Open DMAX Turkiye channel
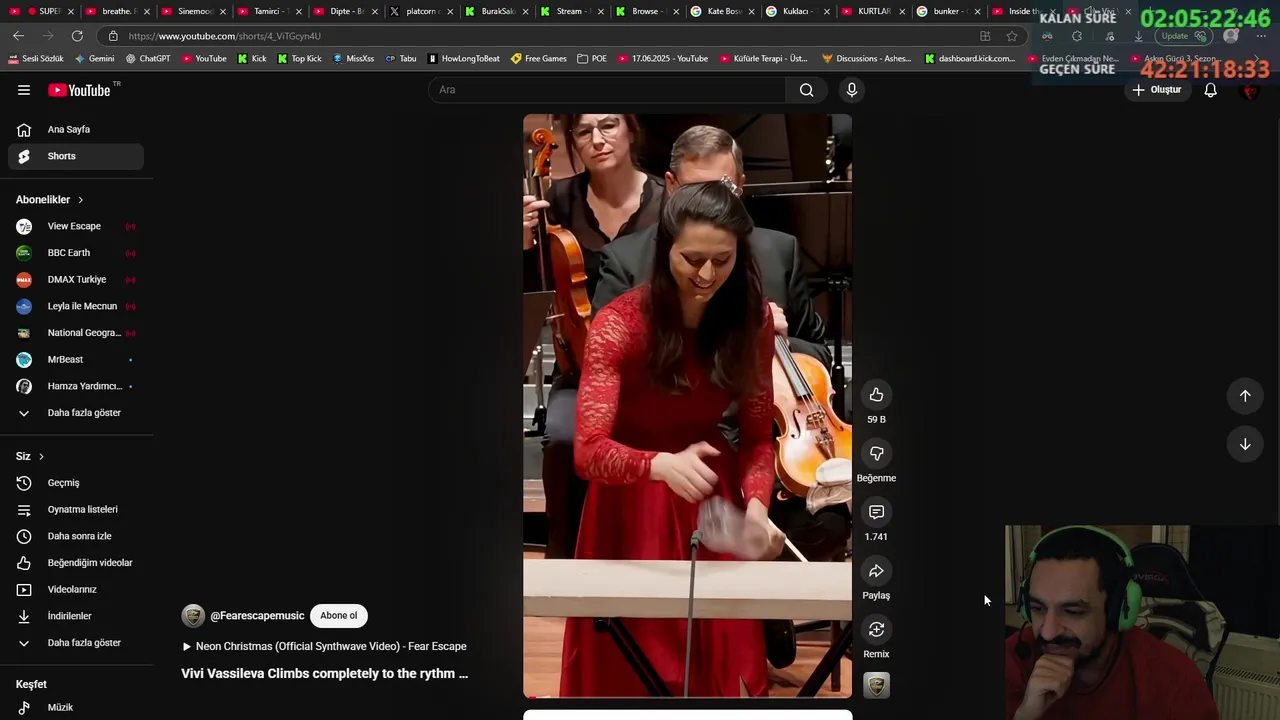Image resolution: width=1280 pixels, height=720 pixels. pos(76,279)
